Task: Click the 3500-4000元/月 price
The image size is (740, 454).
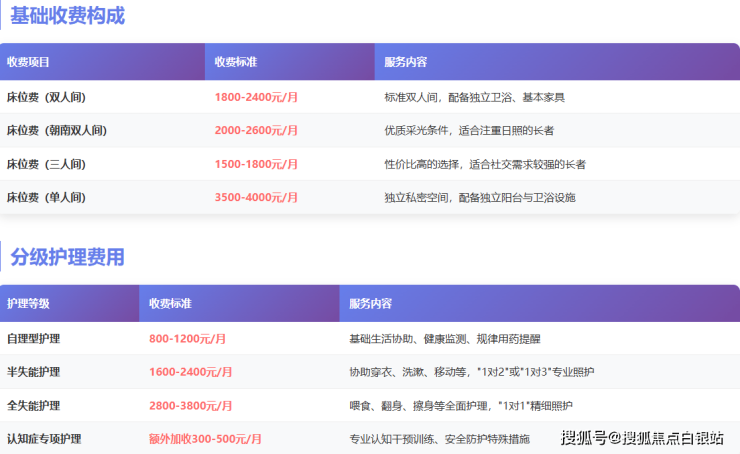Action: tap(257, 197)
